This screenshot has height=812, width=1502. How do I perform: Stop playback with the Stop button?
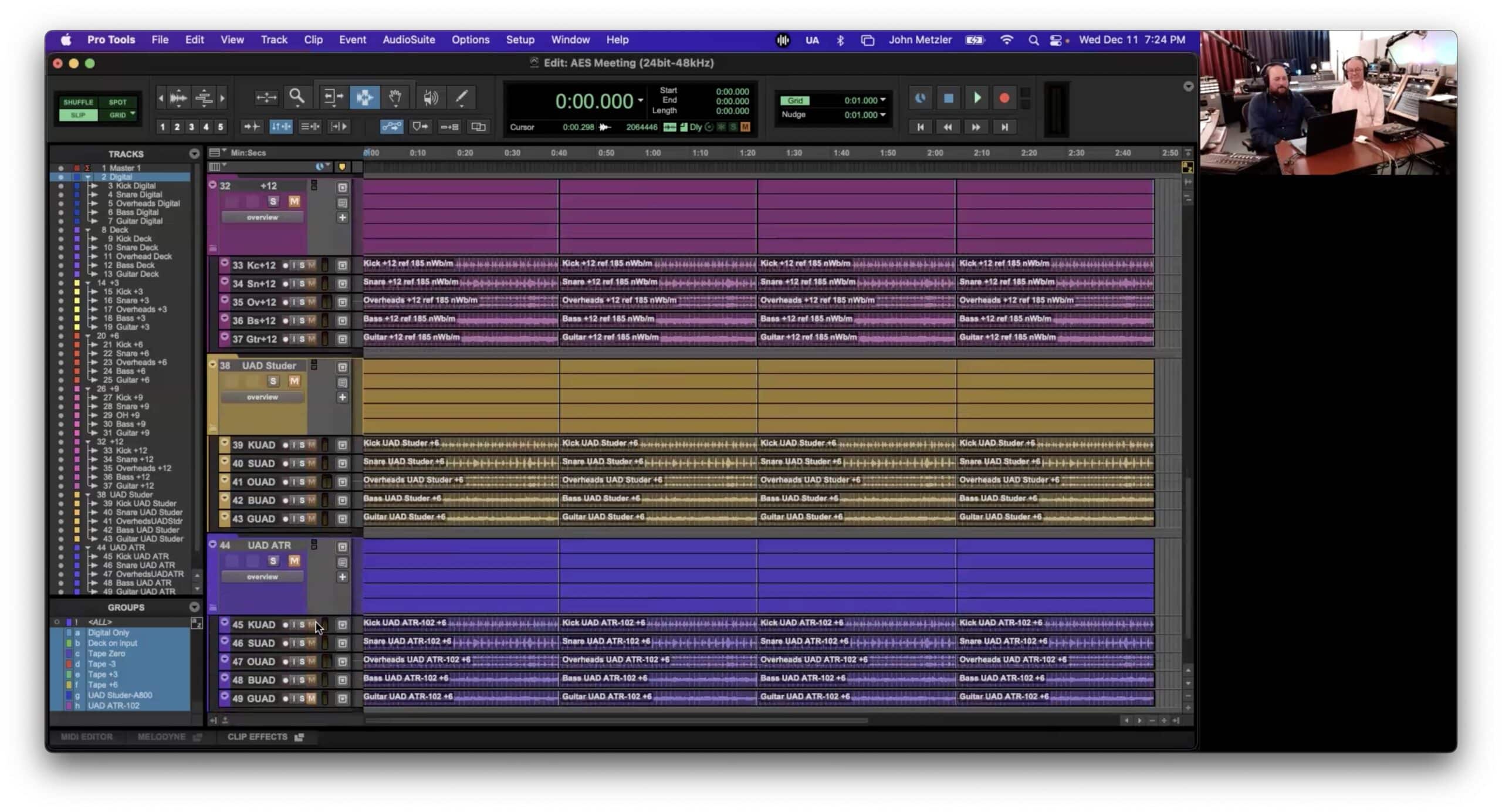pyautogui.click(x=948, y=98)
